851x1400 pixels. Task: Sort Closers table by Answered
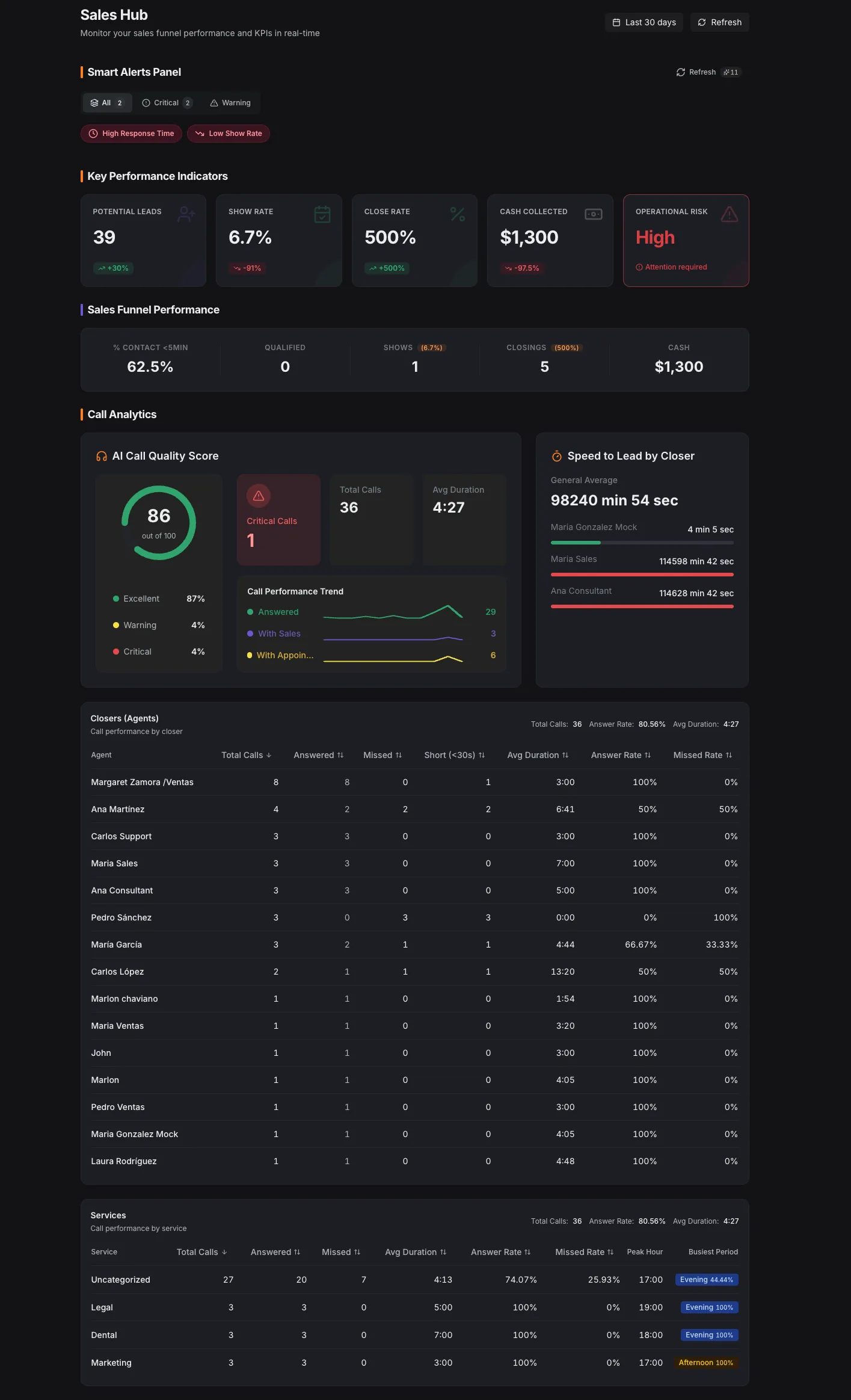click(x=318, y=755)
